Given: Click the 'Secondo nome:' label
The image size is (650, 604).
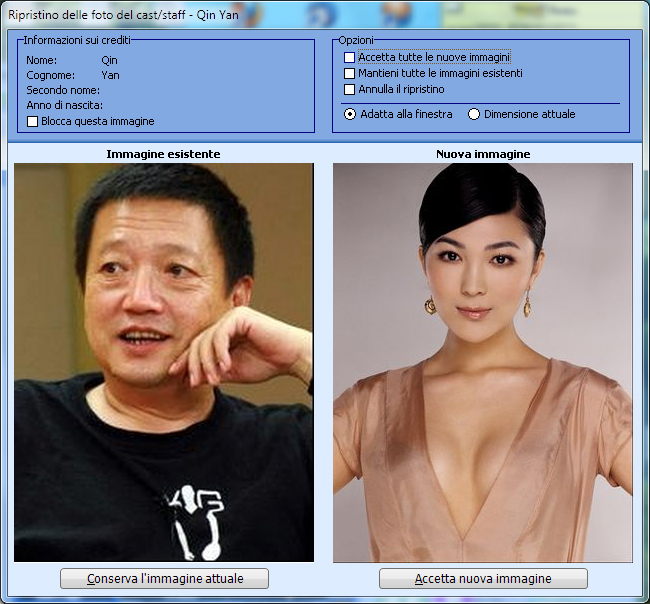Looking at the screenshot, I should click(63, 90).
